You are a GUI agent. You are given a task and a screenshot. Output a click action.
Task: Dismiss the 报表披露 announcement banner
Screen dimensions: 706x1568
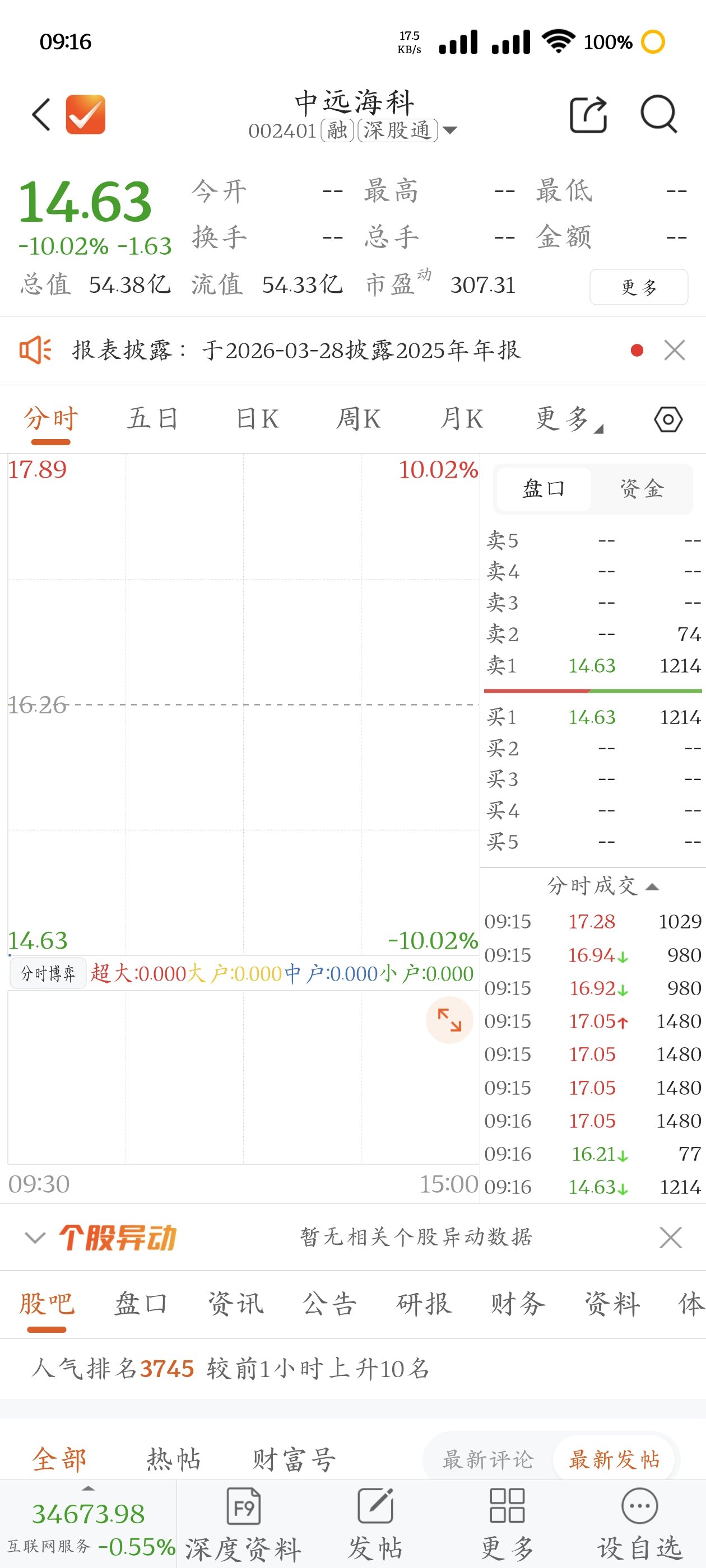(674, 350)
